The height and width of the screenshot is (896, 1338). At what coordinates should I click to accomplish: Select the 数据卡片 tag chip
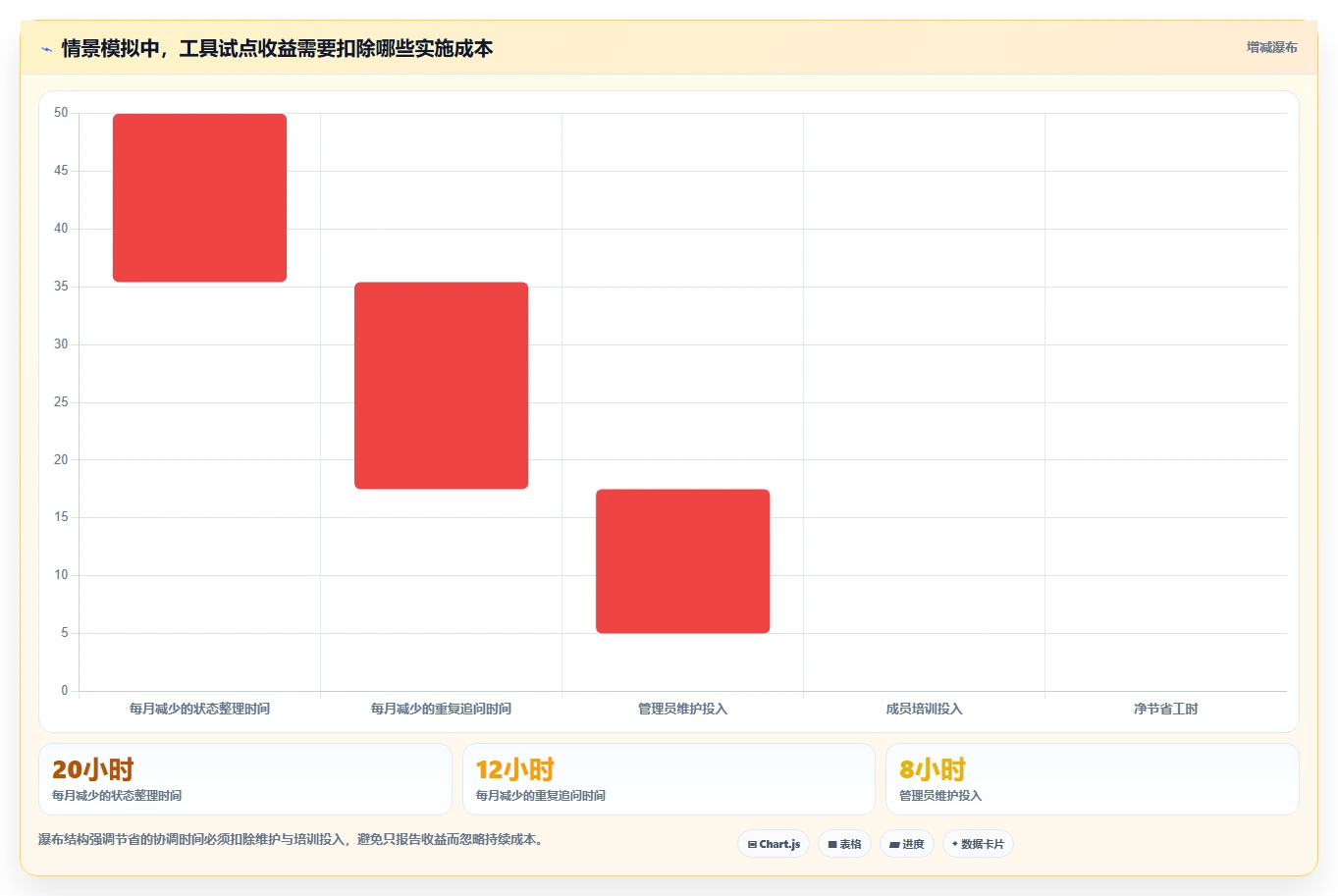pos(978,844)
